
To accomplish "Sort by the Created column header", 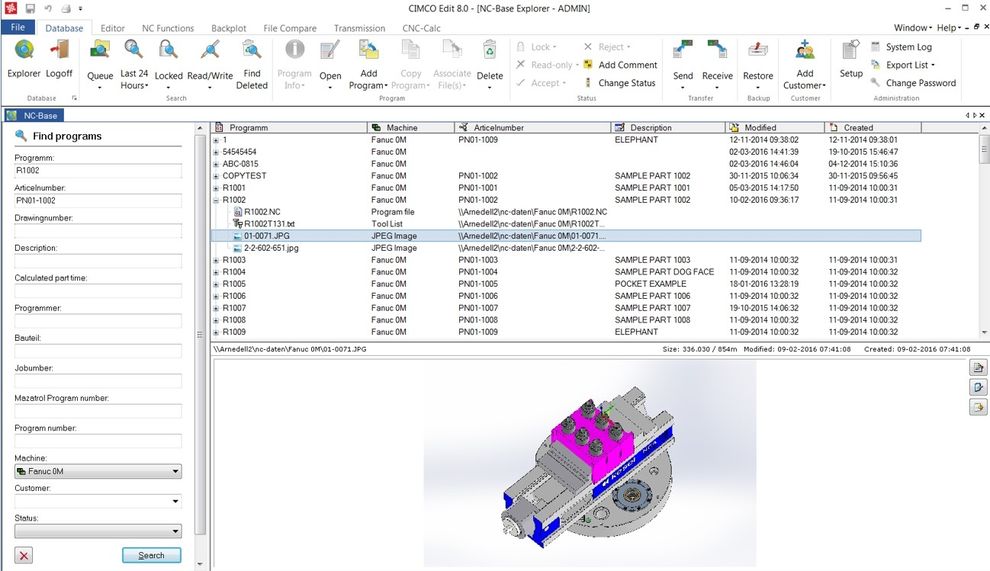I will click(873, 128).
